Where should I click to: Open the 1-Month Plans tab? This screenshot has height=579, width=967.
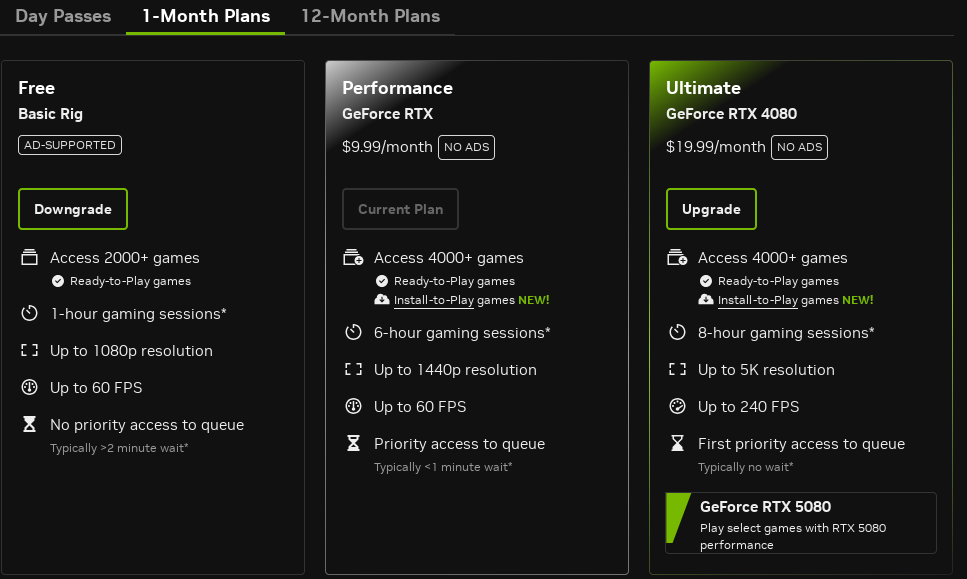click(x=205, y=16)
